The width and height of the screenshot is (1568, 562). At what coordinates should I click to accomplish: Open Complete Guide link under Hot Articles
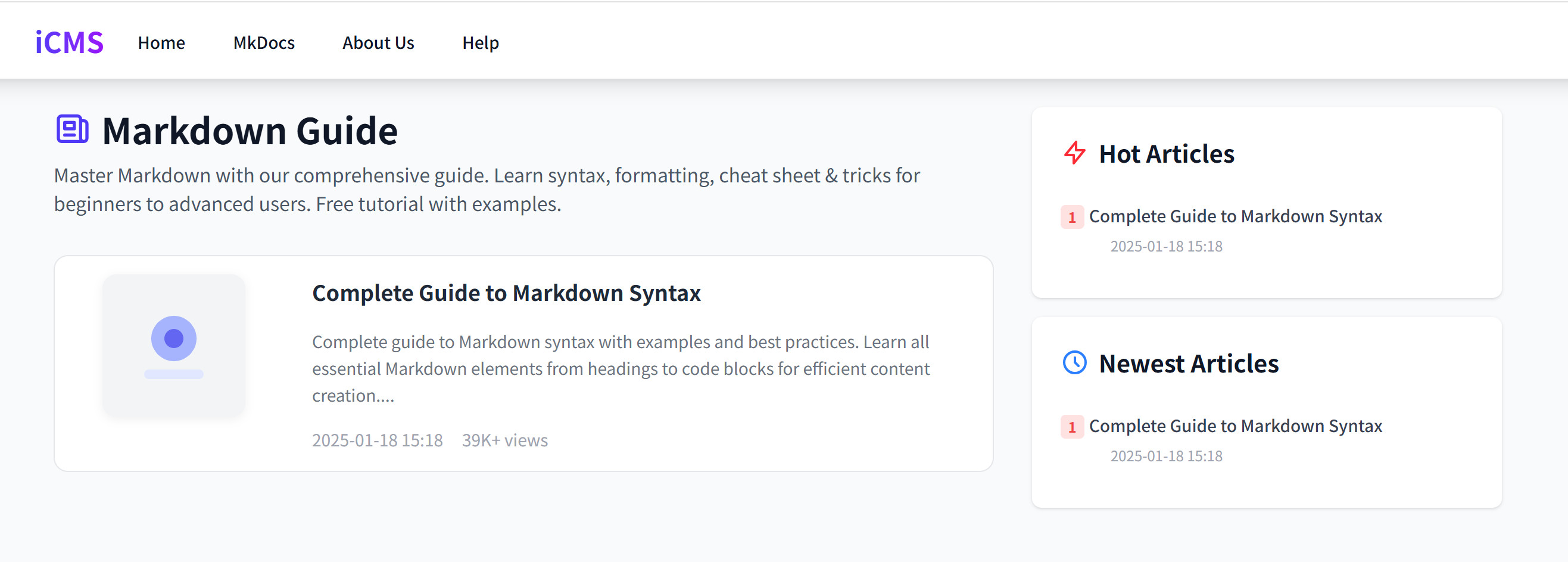[x=1235, y=216]
